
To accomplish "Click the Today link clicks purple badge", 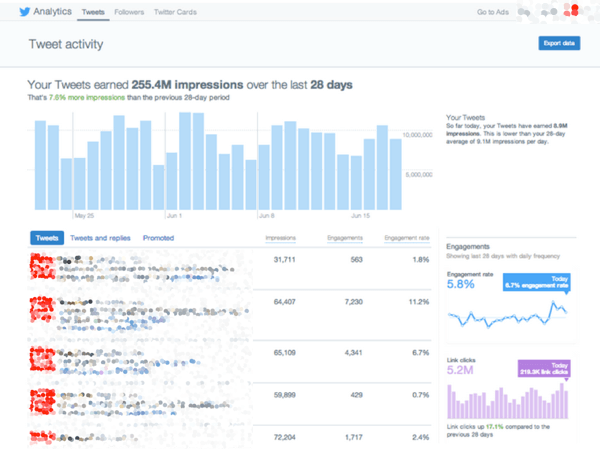I will tap(544, 369).
